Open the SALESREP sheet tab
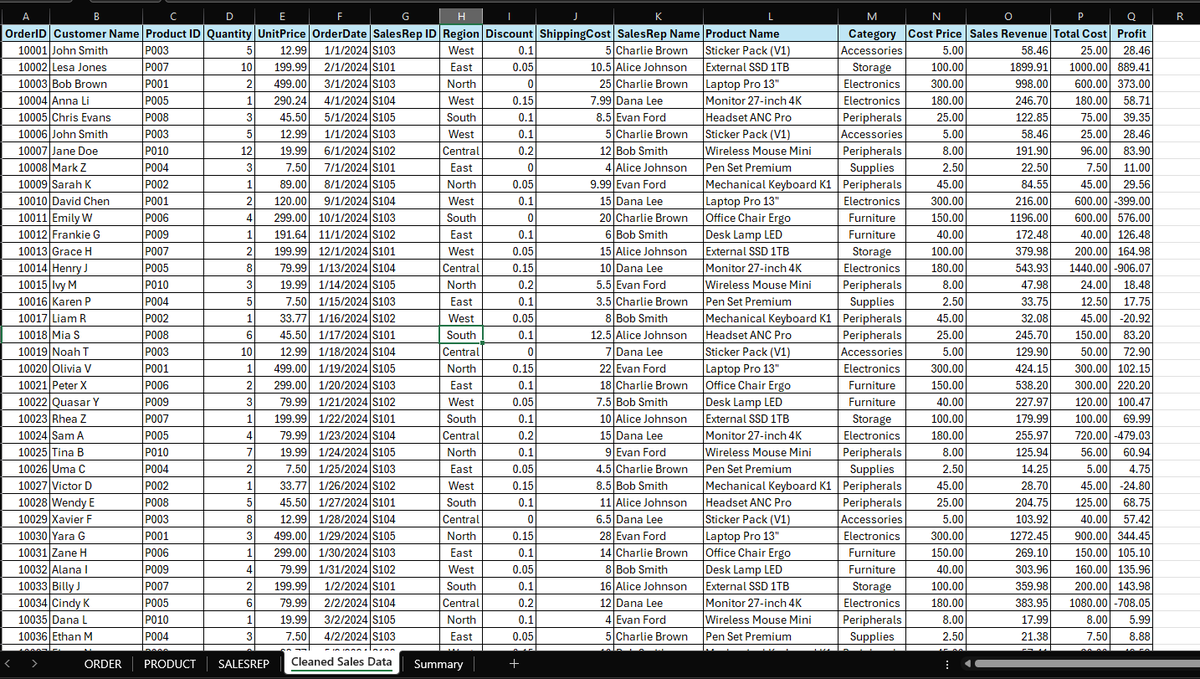The width and height of the screenshot is (1200, 679). click(243, 664)
